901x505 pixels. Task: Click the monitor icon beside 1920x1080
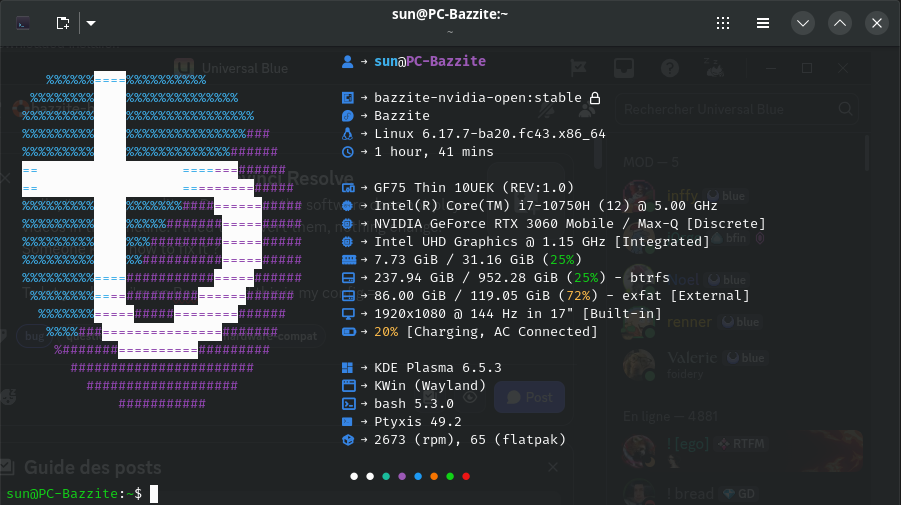348,314
